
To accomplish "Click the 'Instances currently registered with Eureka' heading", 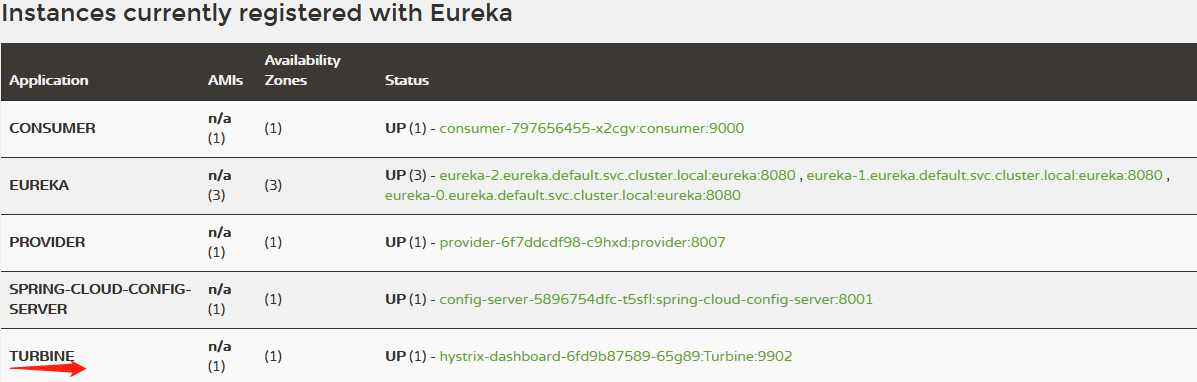I will (x=256, y=14).
